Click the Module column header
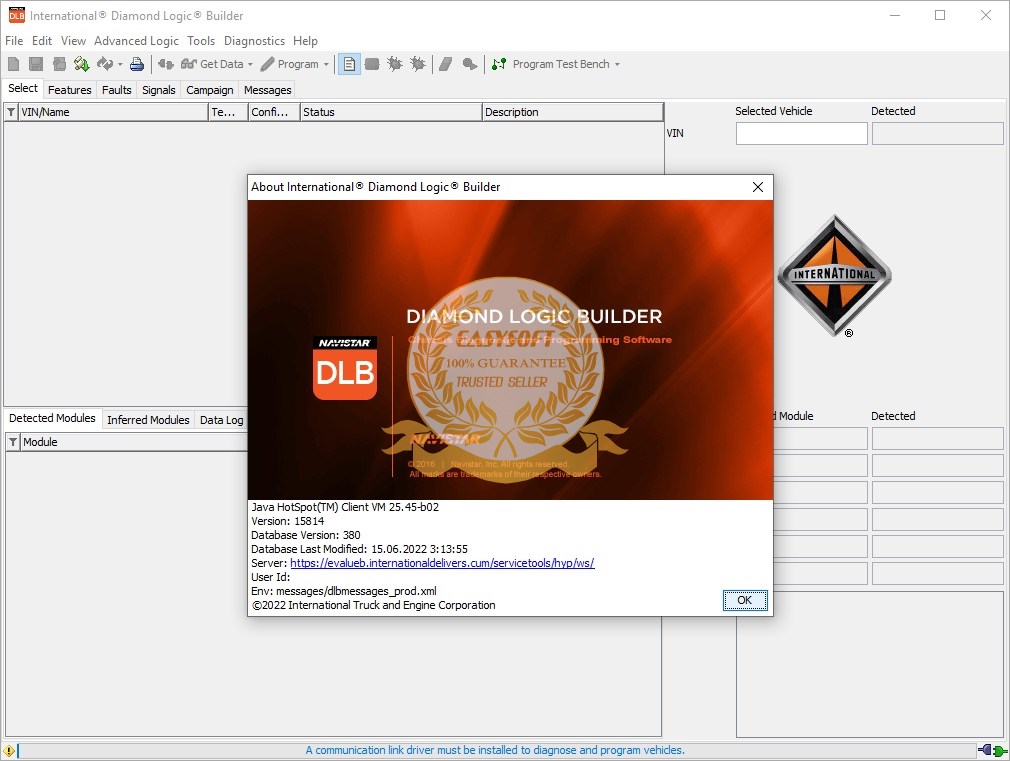Screen dimensions: 1010x761 click(x=134, y=442)
